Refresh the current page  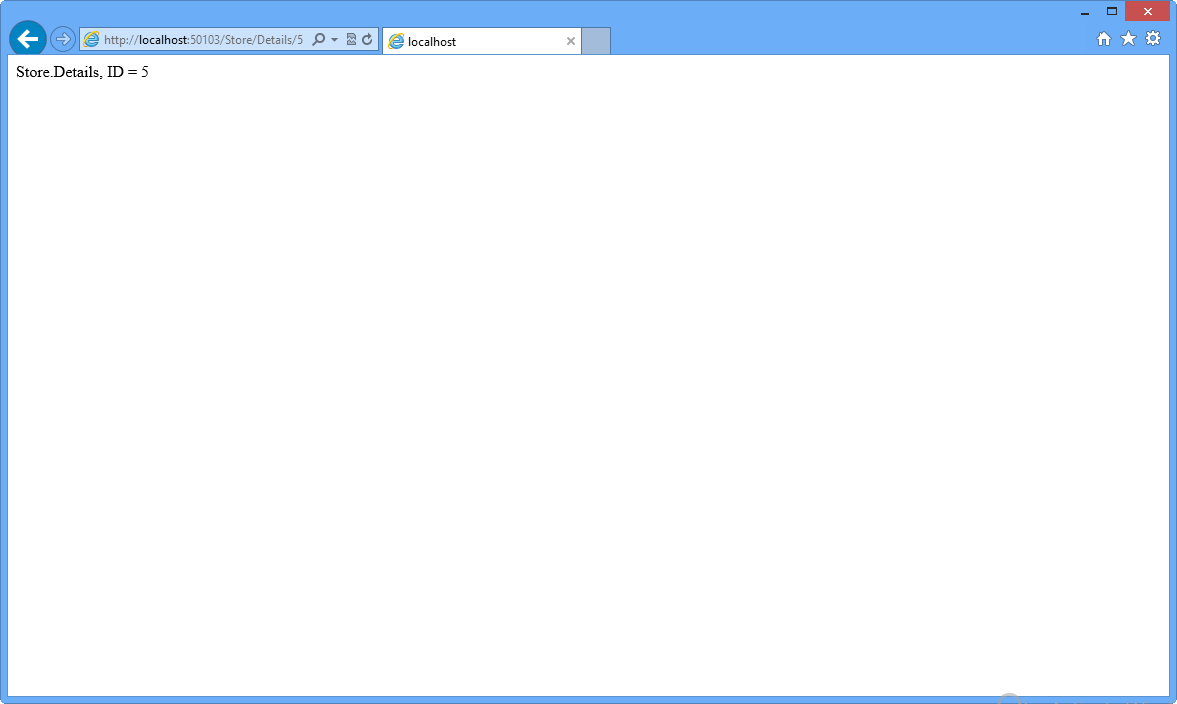[366, 39]
